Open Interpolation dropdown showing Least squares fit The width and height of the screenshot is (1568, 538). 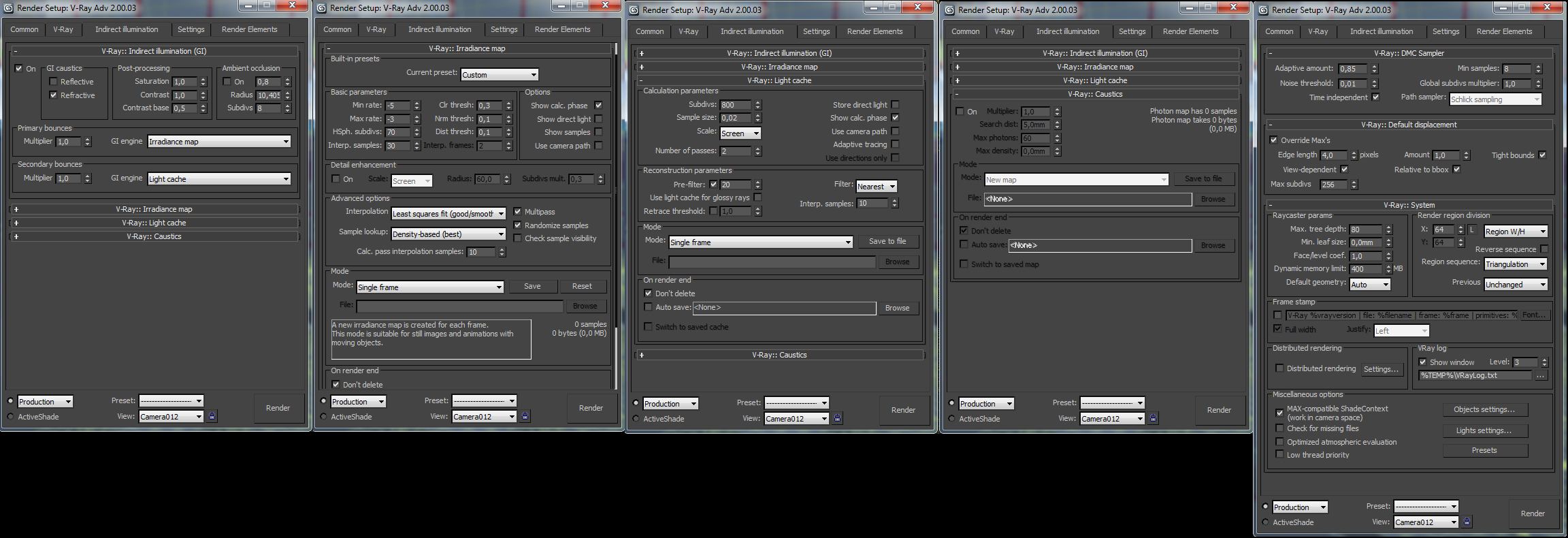coord(448,214)
